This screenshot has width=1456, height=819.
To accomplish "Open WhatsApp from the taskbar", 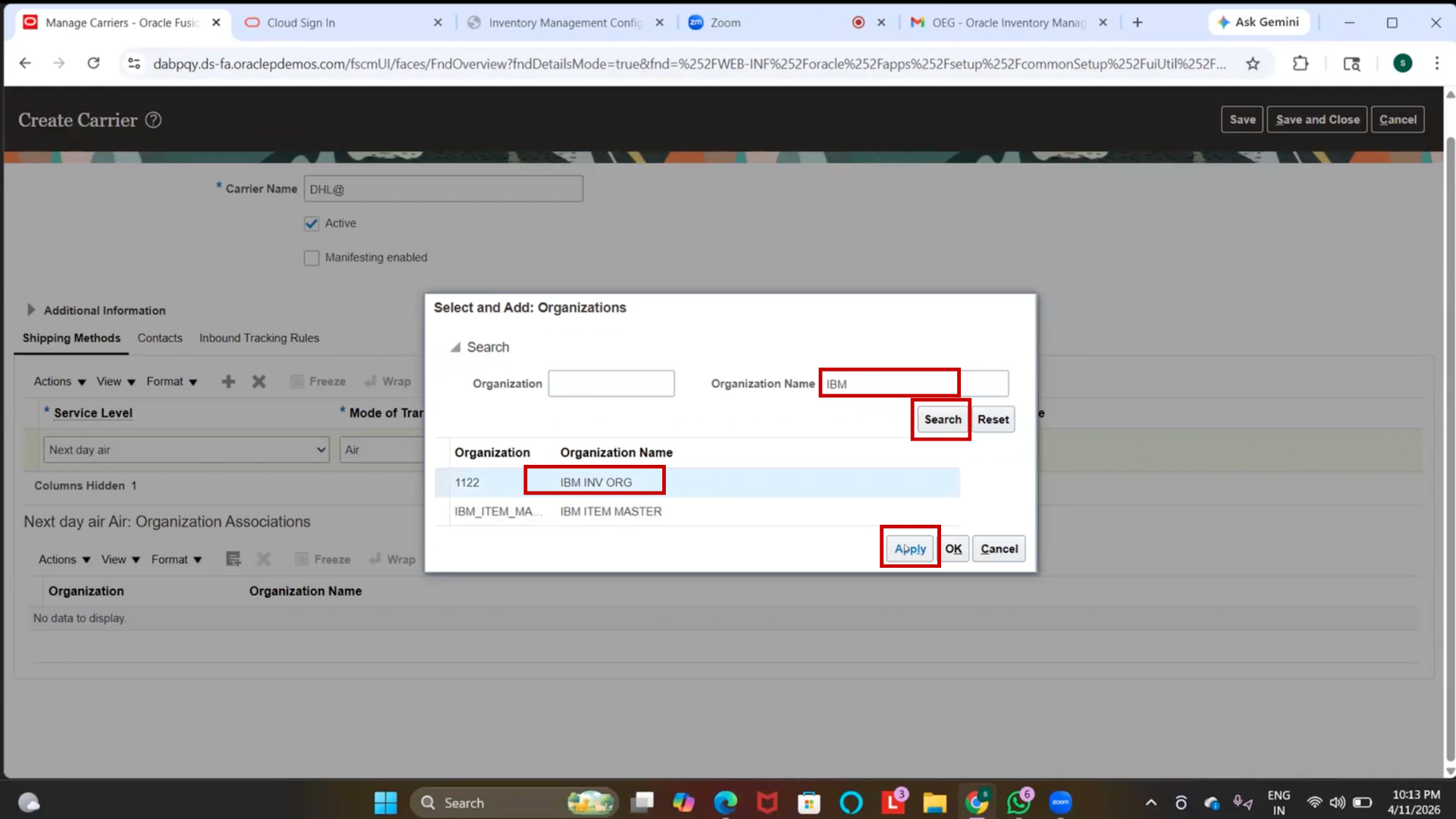I will pos(1018,802).
